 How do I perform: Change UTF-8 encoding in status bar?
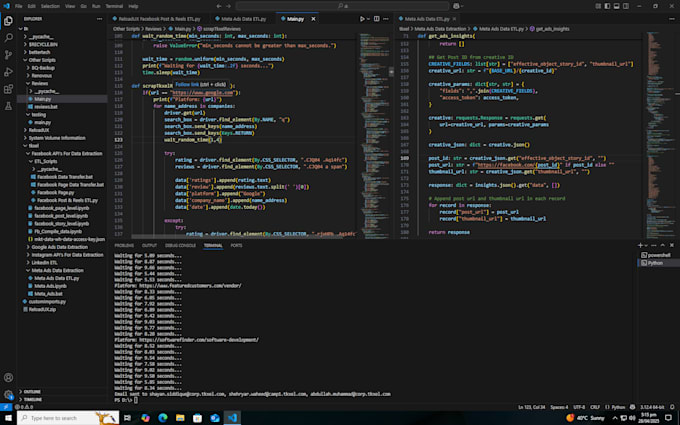point(579,407)
